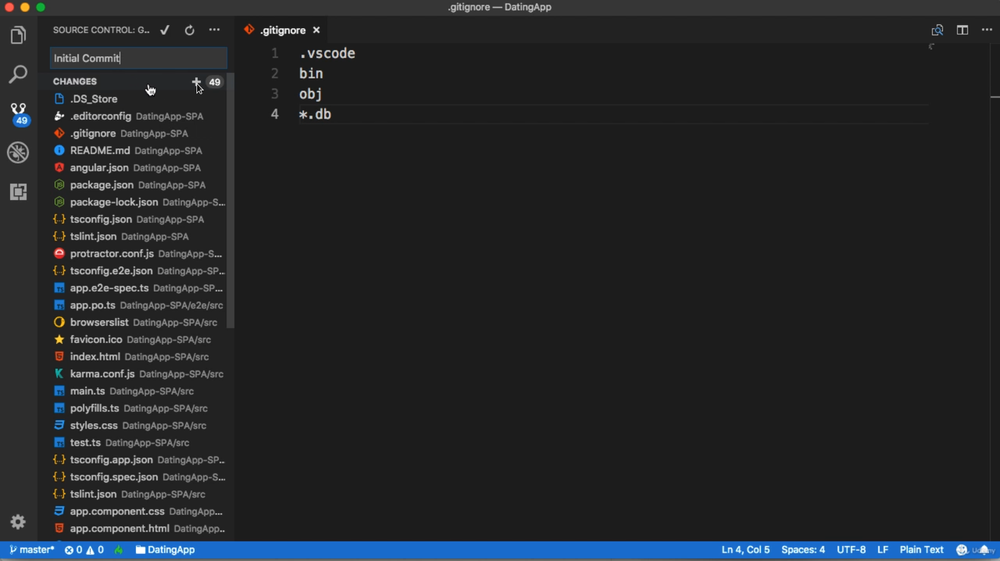Click the '.vscode' line in editor

click(327, 54)
